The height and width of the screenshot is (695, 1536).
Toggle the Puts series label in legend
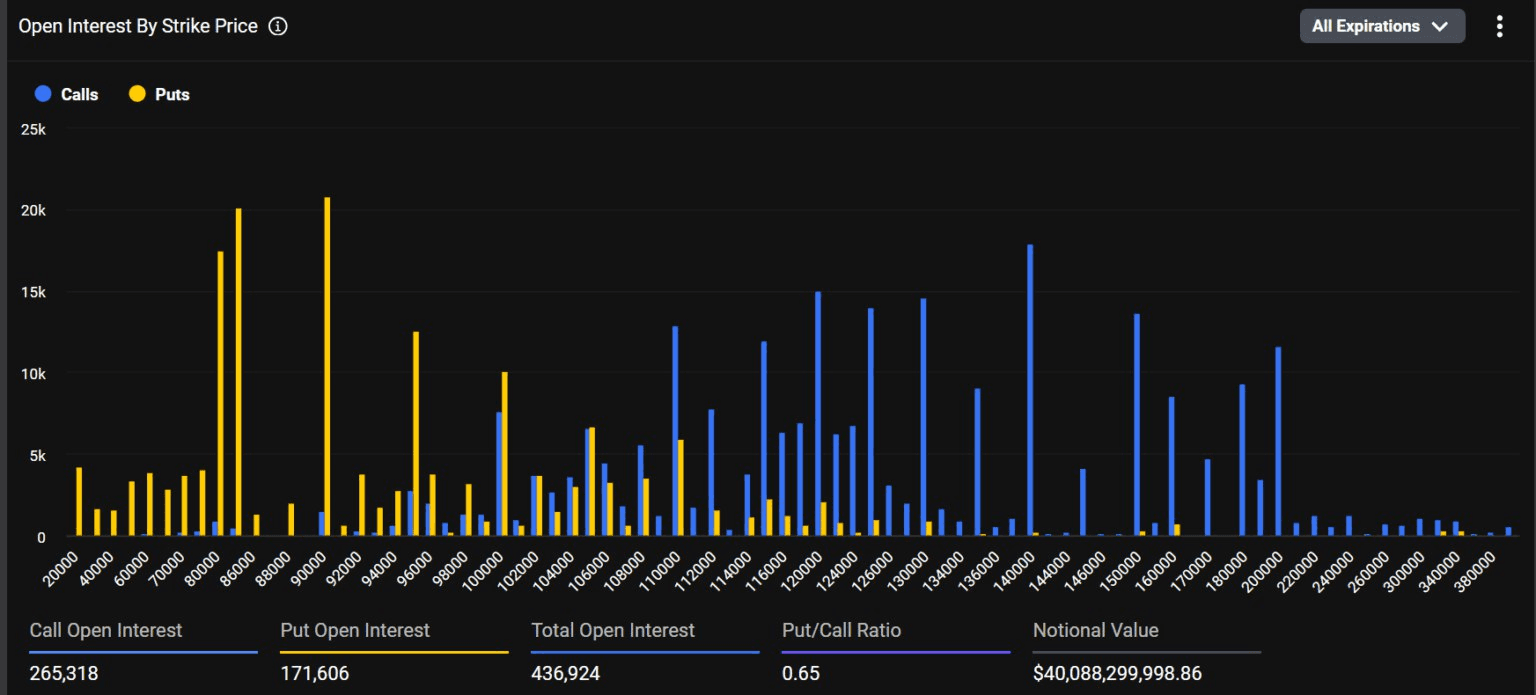point(172,94)
